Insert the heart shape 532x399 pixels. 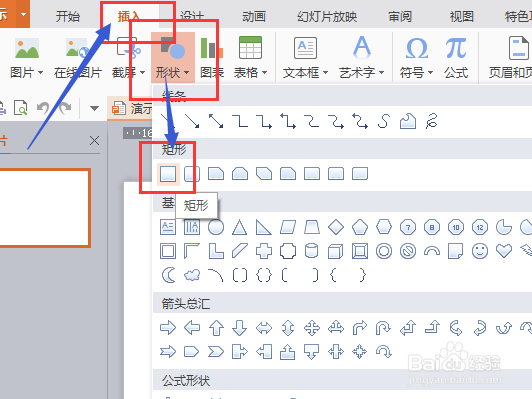[504, 251]
